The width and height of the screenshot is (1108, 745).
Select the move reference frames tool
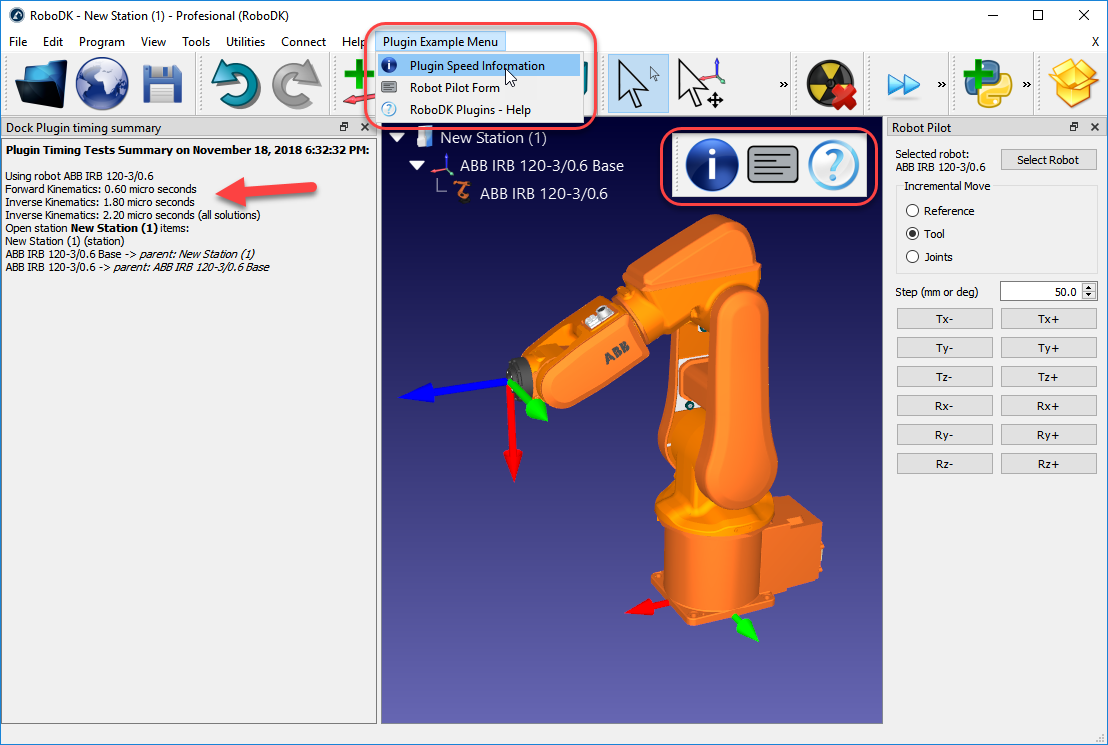click(x=700, y=83)
